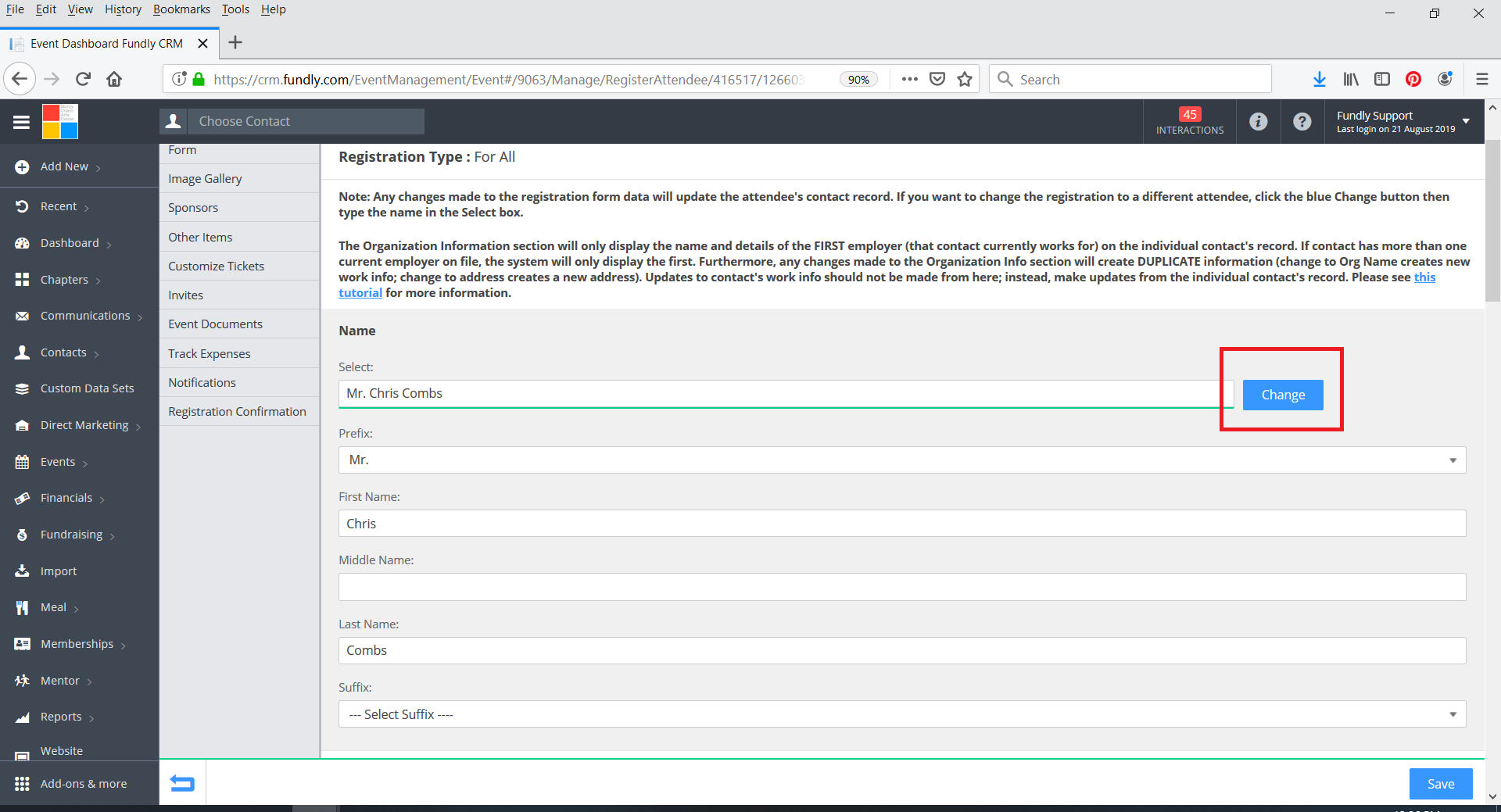The height and width of the screenshot is (812, 1501).
Task: Click the 90% zoom level indicator
Action: click(x=858, y=79)
